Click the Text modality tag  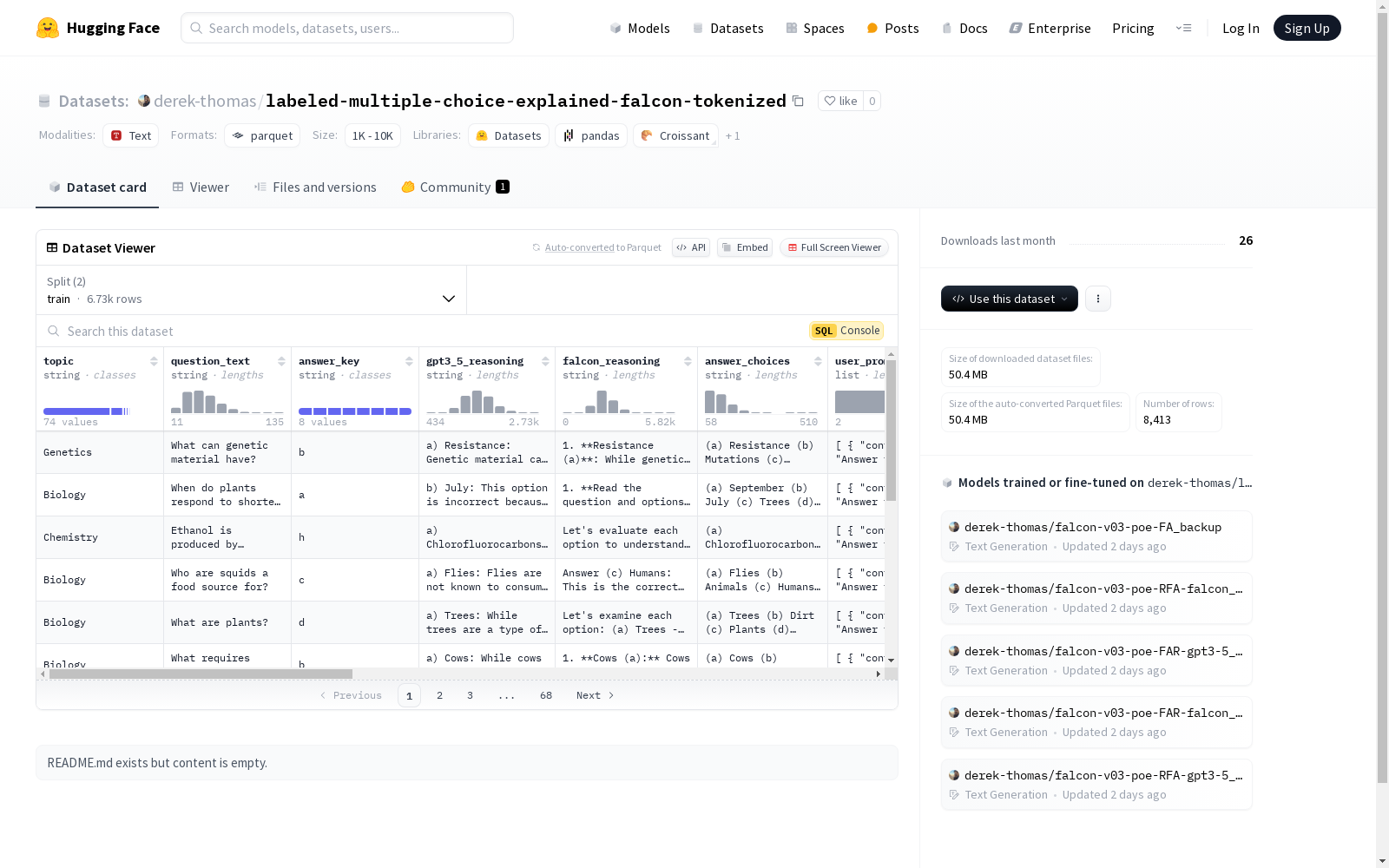[x=131, y=135]
